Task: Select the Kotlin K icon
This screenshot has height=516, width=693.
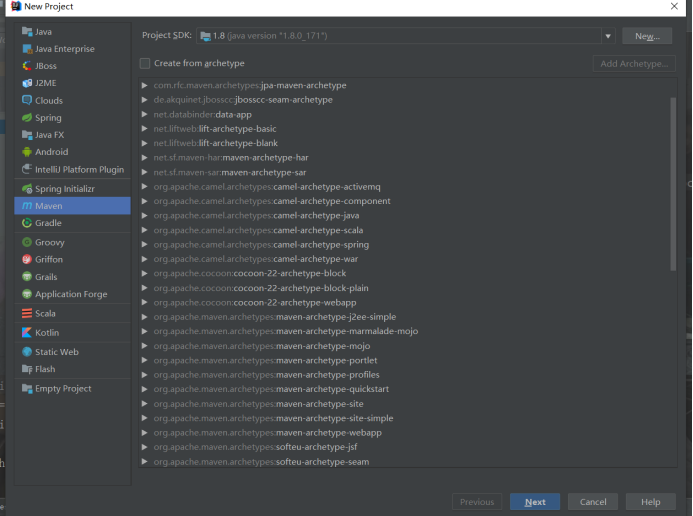Action: point(27,332)
